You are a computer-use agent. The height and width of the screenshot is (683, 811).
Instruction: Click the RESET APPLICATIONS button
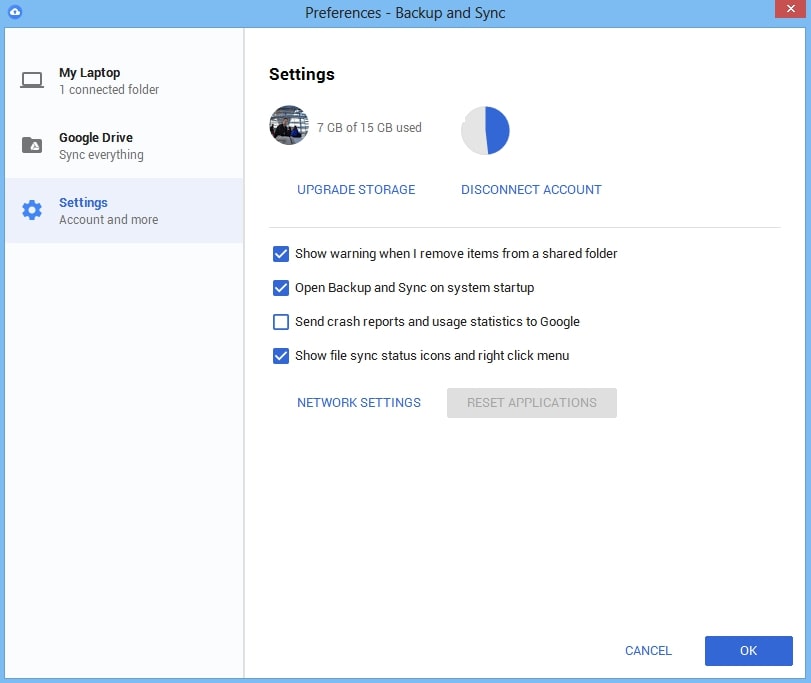[x=531, y=402]
